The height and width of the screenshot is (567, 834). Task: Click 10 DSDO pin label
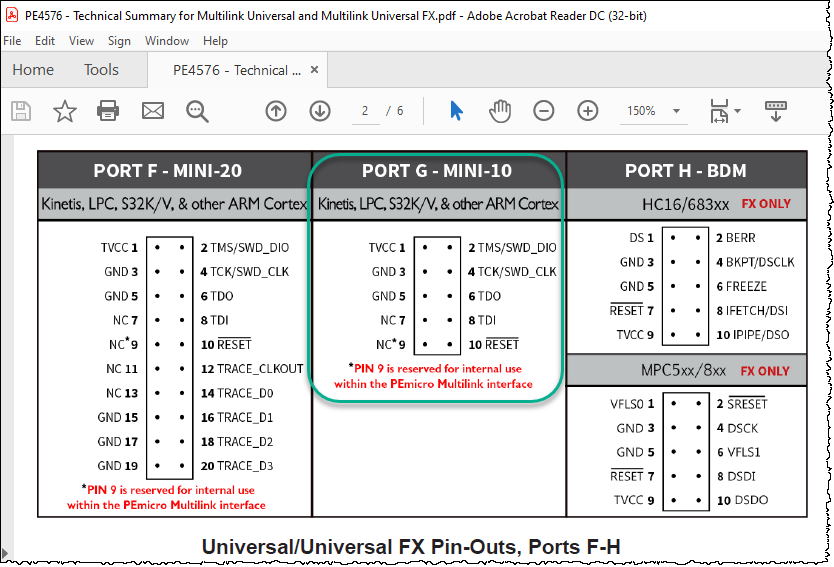pyautogui.click(x=743, y=501)
